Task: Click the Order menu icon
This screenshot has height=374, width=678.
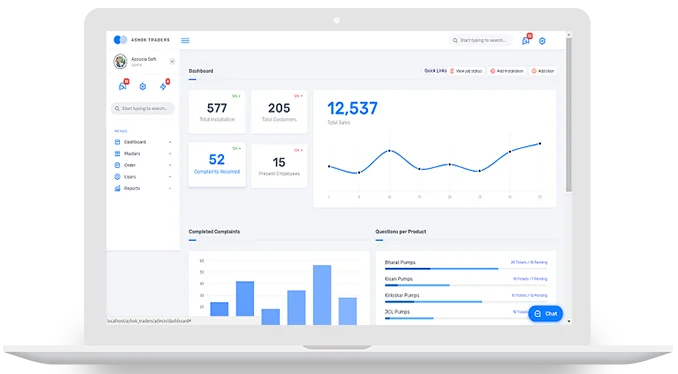Action: point(117,165)
